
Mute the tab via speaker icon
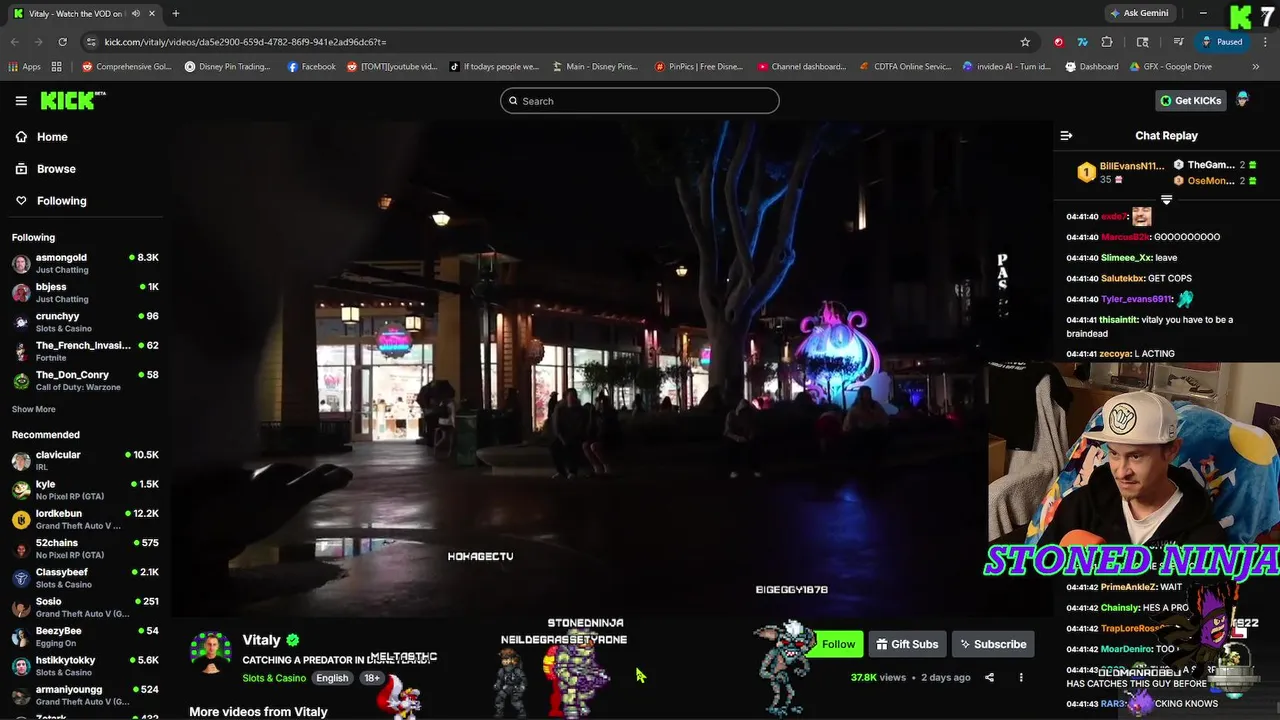click(x=135, y=14)
